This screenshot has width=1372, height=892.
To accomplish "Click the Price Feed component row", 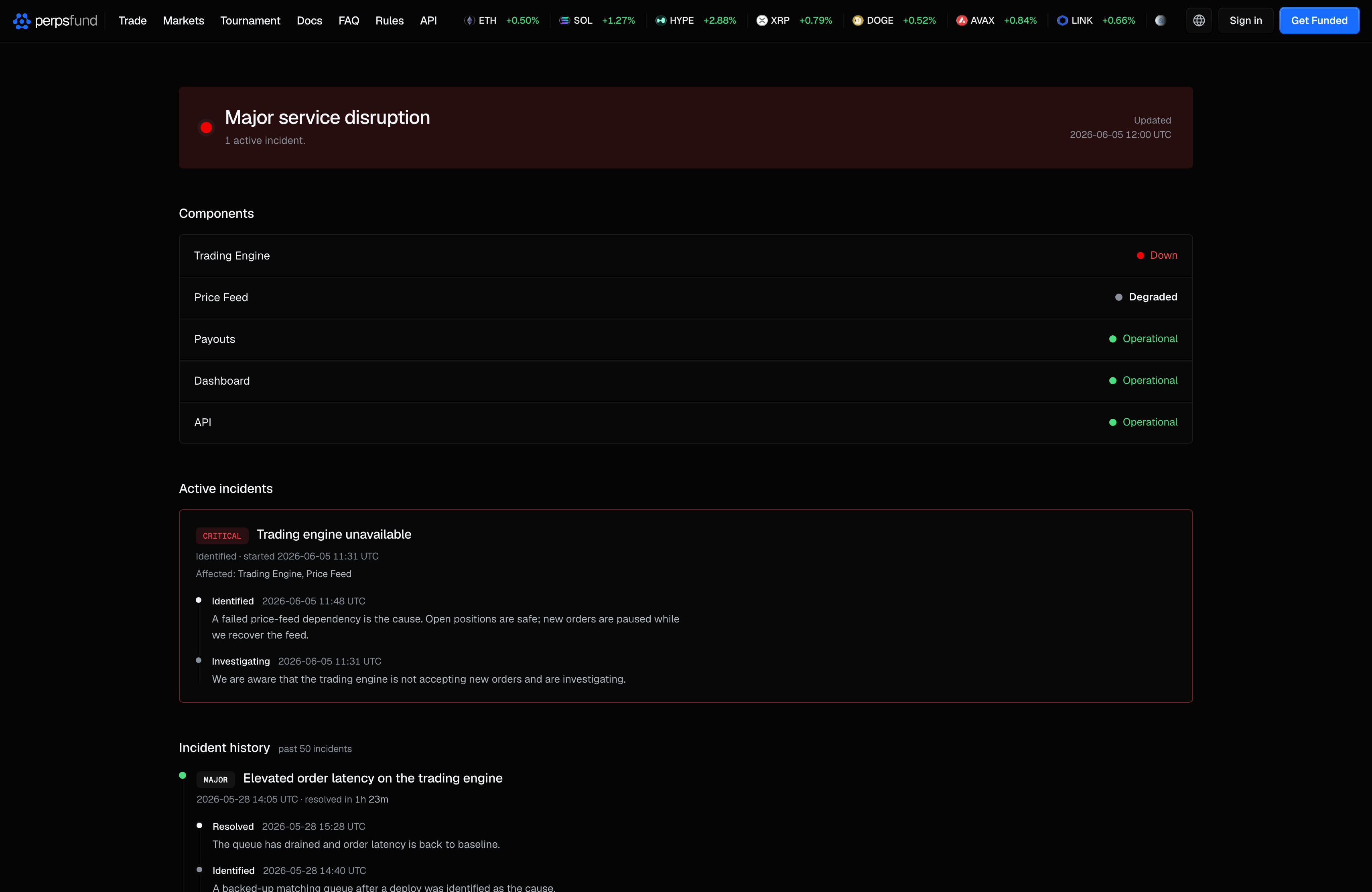I will 686,297.
